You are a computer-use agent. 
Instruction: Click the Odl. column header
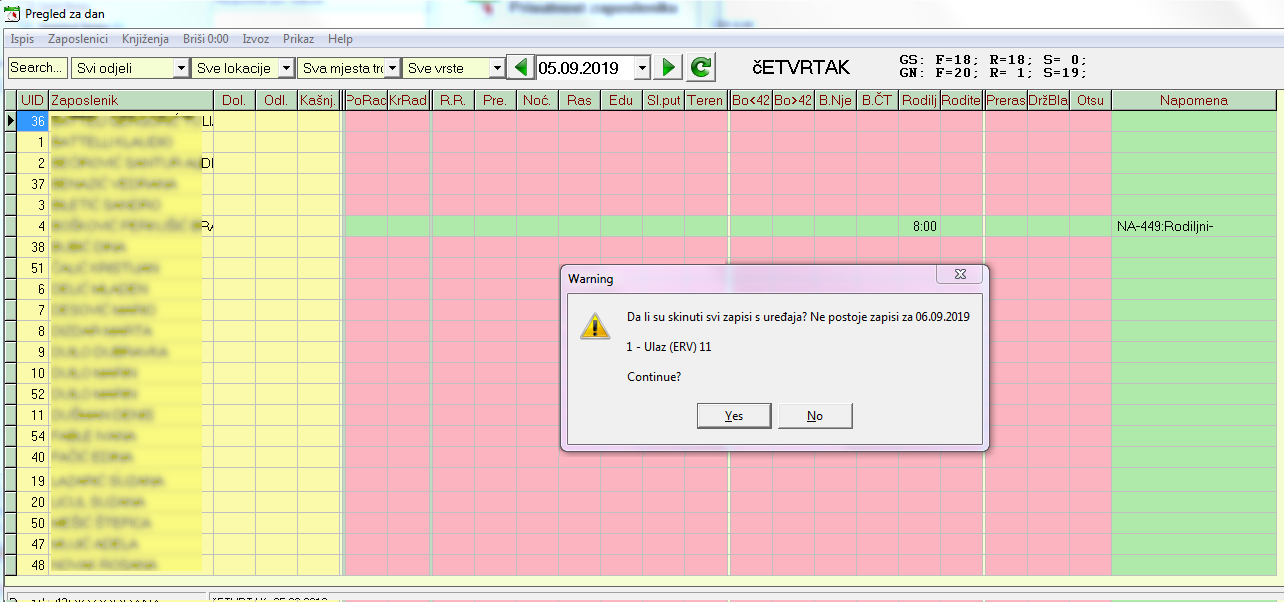pos(276,100)
